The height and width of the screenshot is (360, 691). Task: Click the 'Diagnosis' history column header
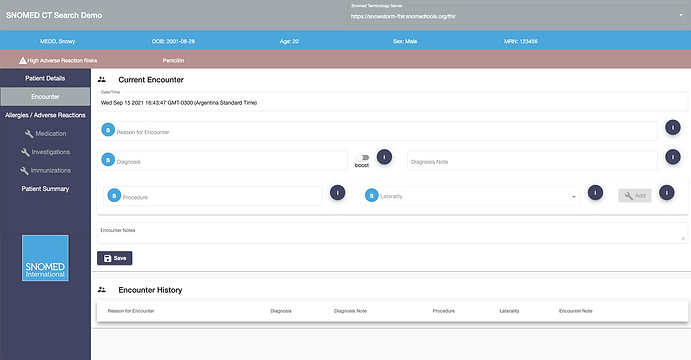click(281, 311)
